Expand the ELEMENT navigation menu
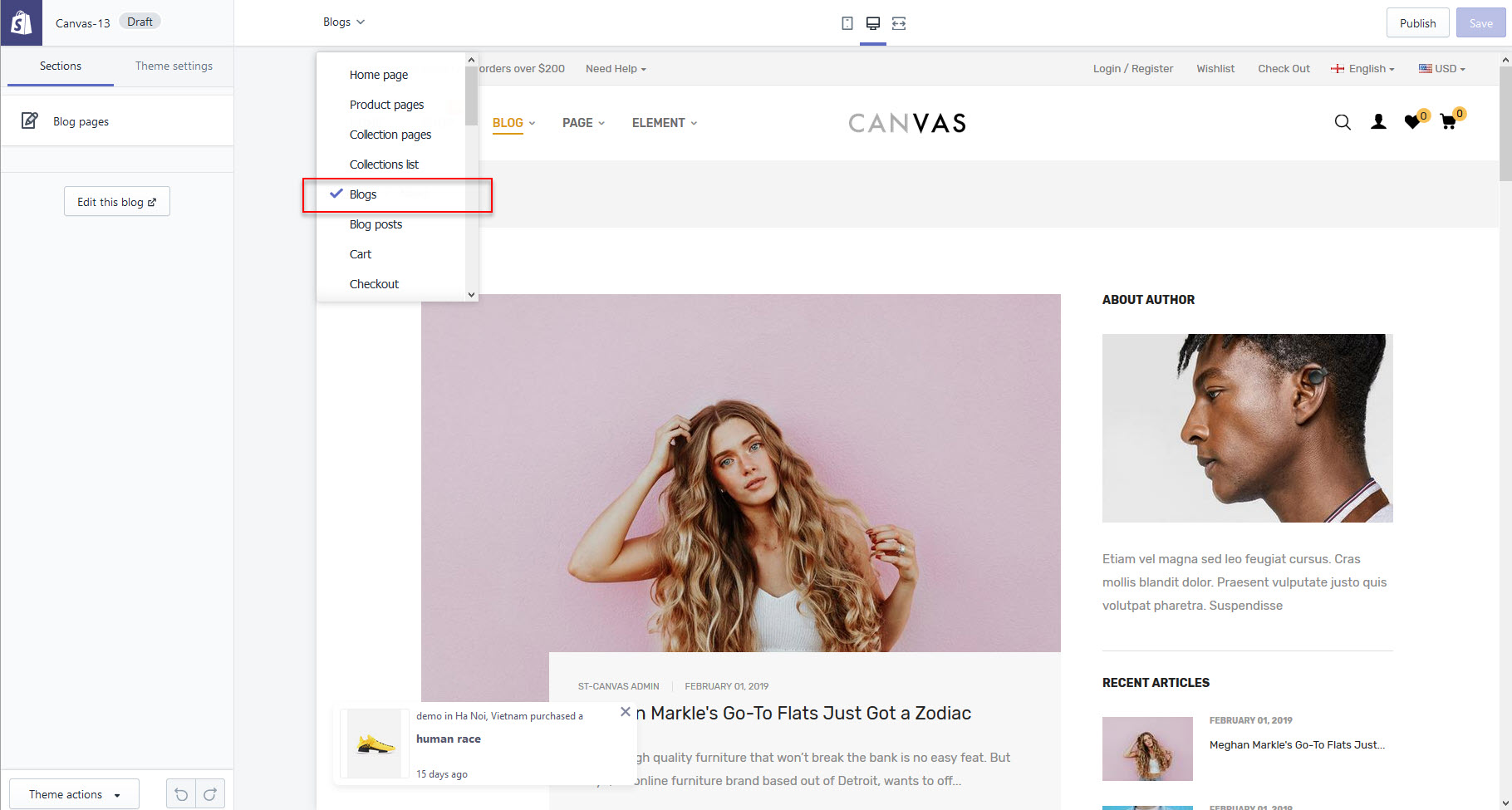The image size is (1512, 810). pos(665,123)
